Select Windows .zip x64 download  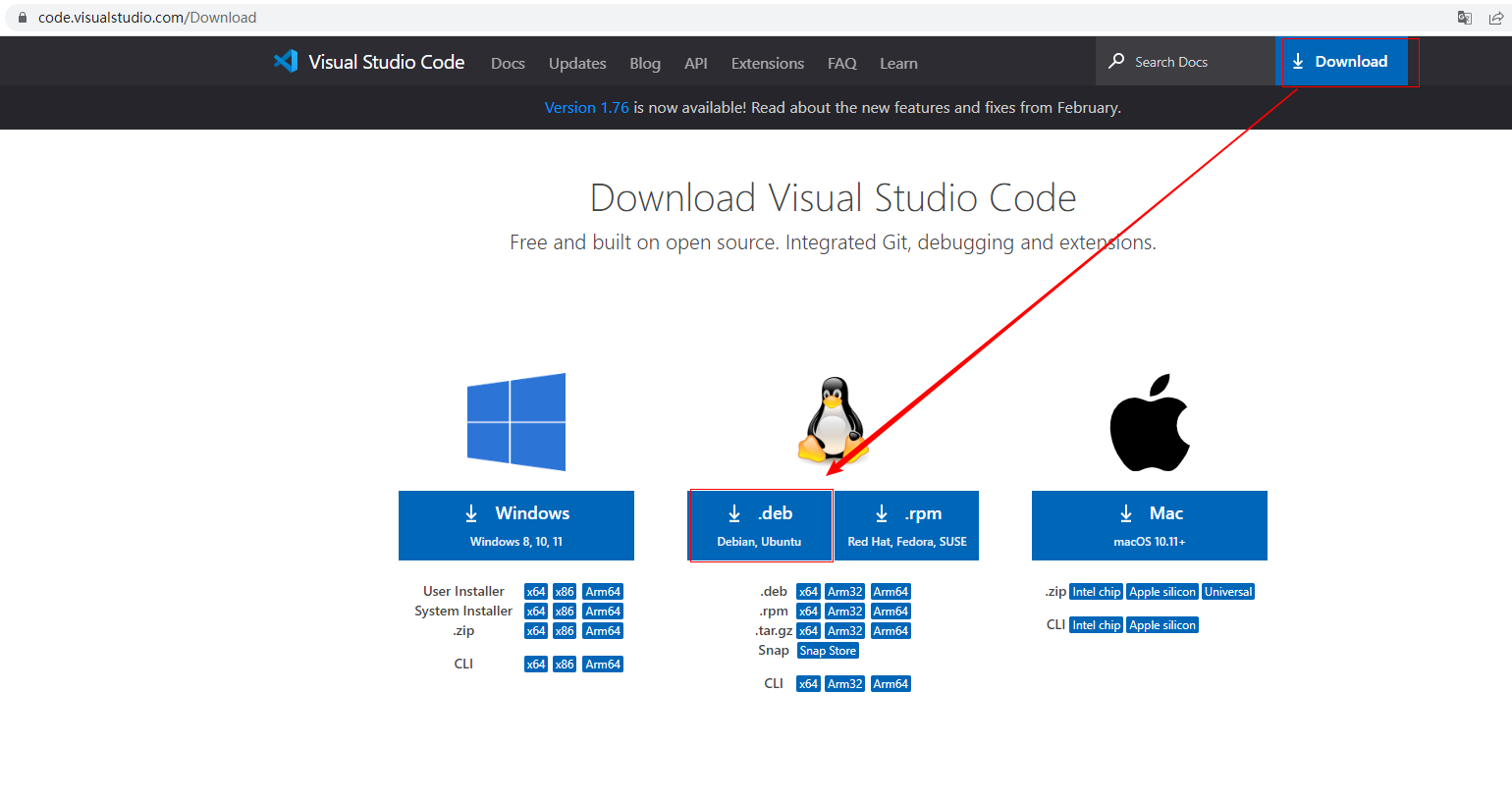point(536,631)
